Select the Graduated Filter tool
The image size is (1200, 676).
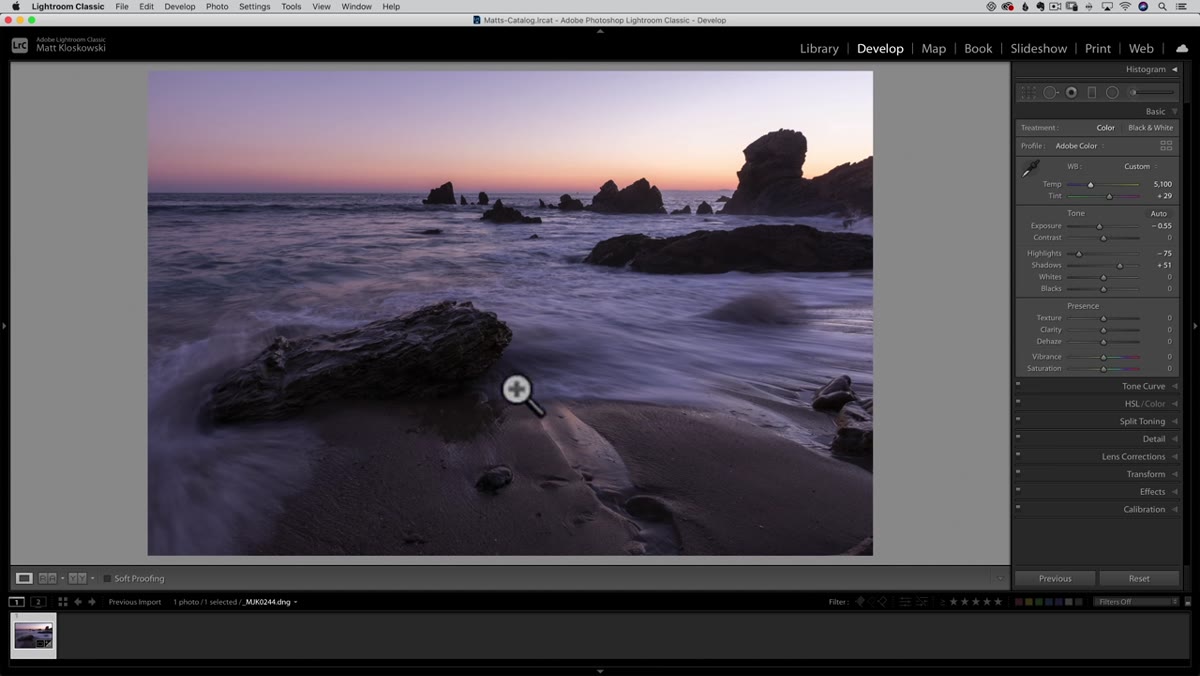tap(1091, 92)
